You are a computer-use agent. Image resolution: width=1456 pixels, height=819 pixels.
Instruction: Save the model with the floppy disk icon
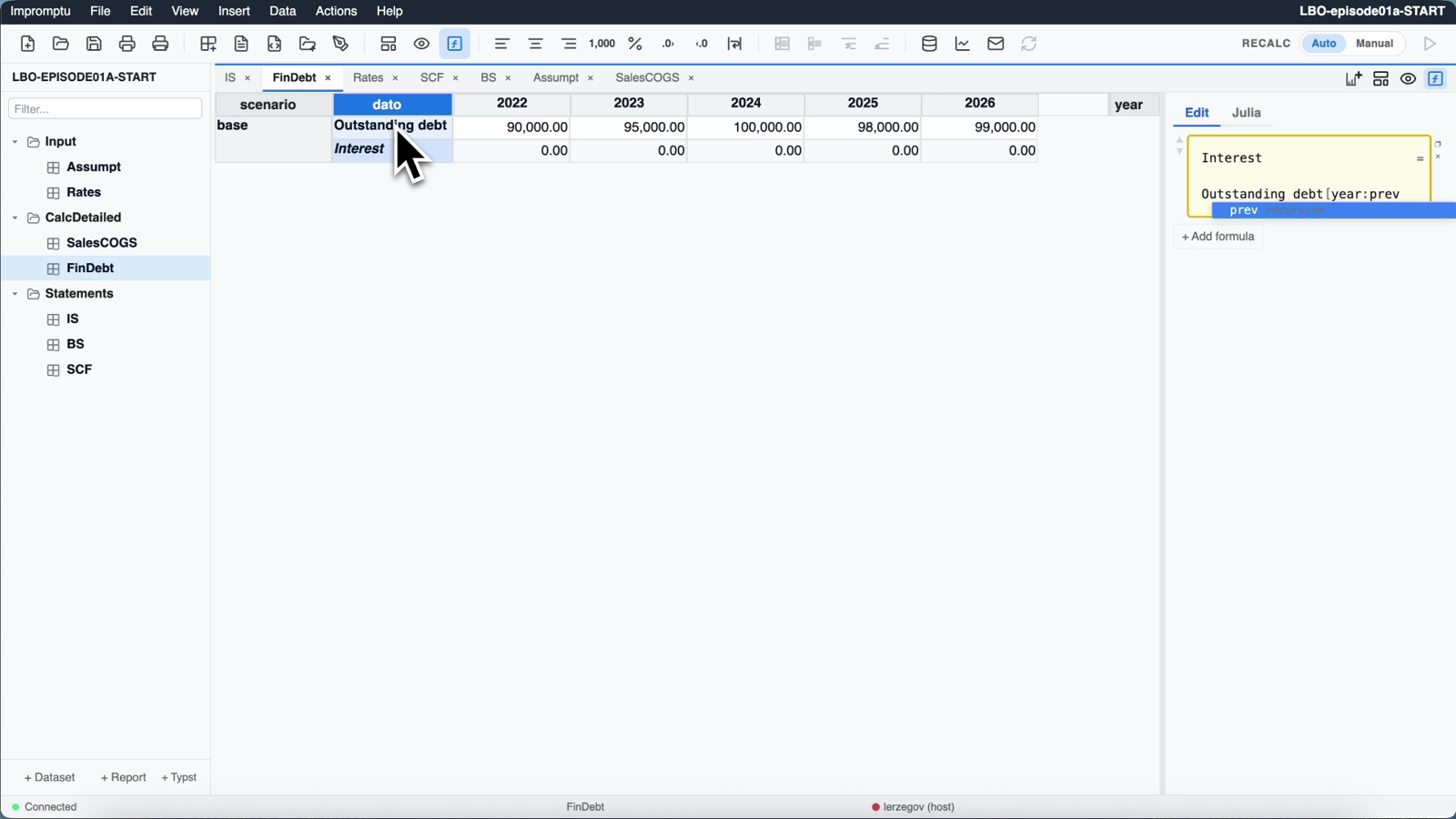94,44
